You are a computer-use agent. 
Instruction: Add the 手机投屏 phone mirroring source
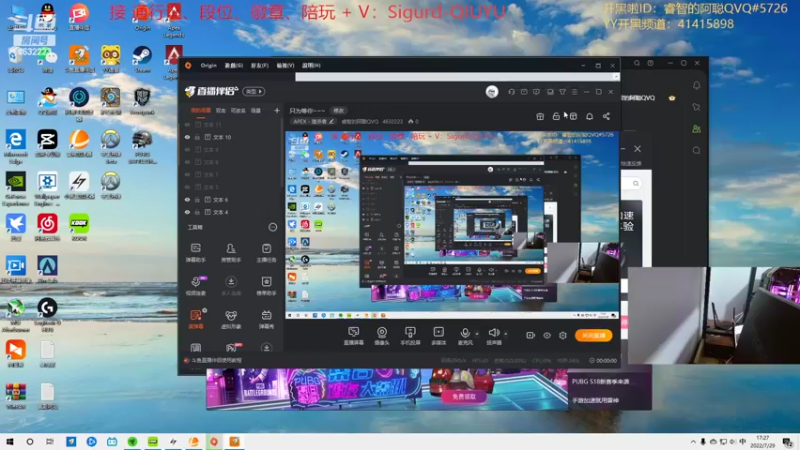(x=410, y=336)
